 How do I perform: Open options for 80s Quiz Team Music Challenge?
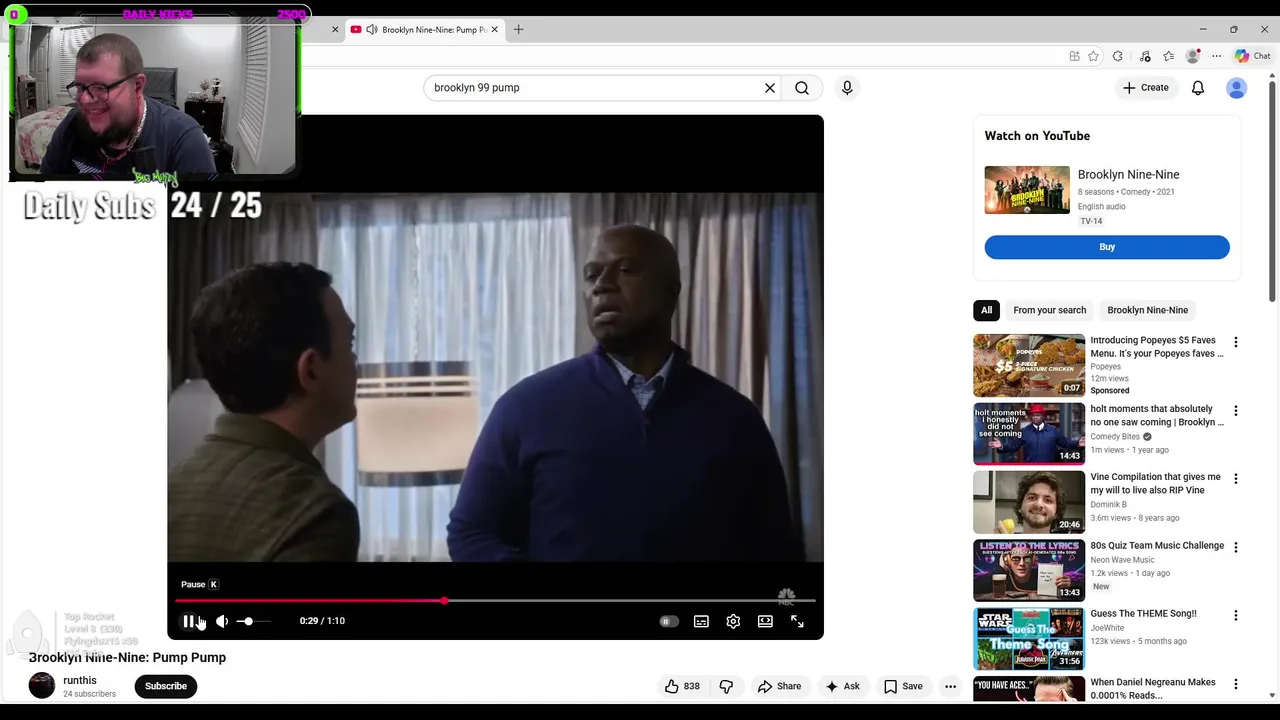coord(1236,548)
